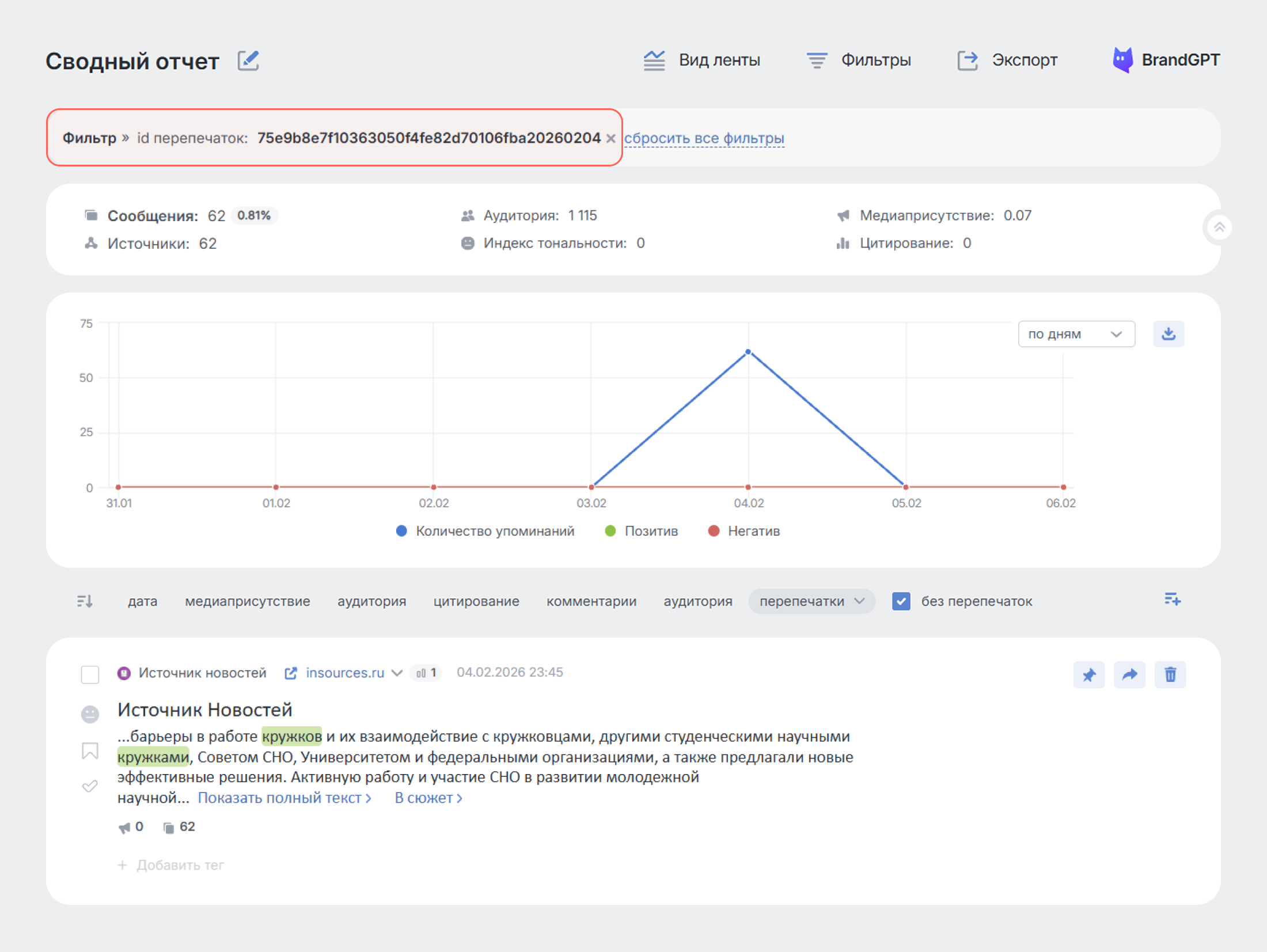
Task: Click the edit report title pencil icon
Action: (x=248, y=60)
